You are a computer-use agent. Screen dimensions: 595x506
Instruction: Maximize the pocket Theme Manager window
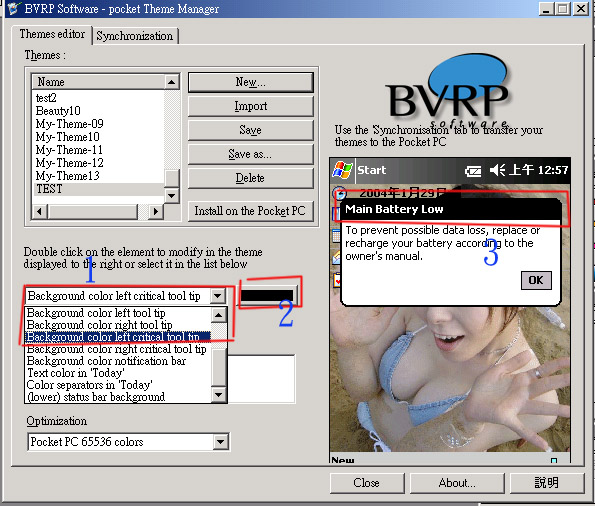click(x=563, y=8)
